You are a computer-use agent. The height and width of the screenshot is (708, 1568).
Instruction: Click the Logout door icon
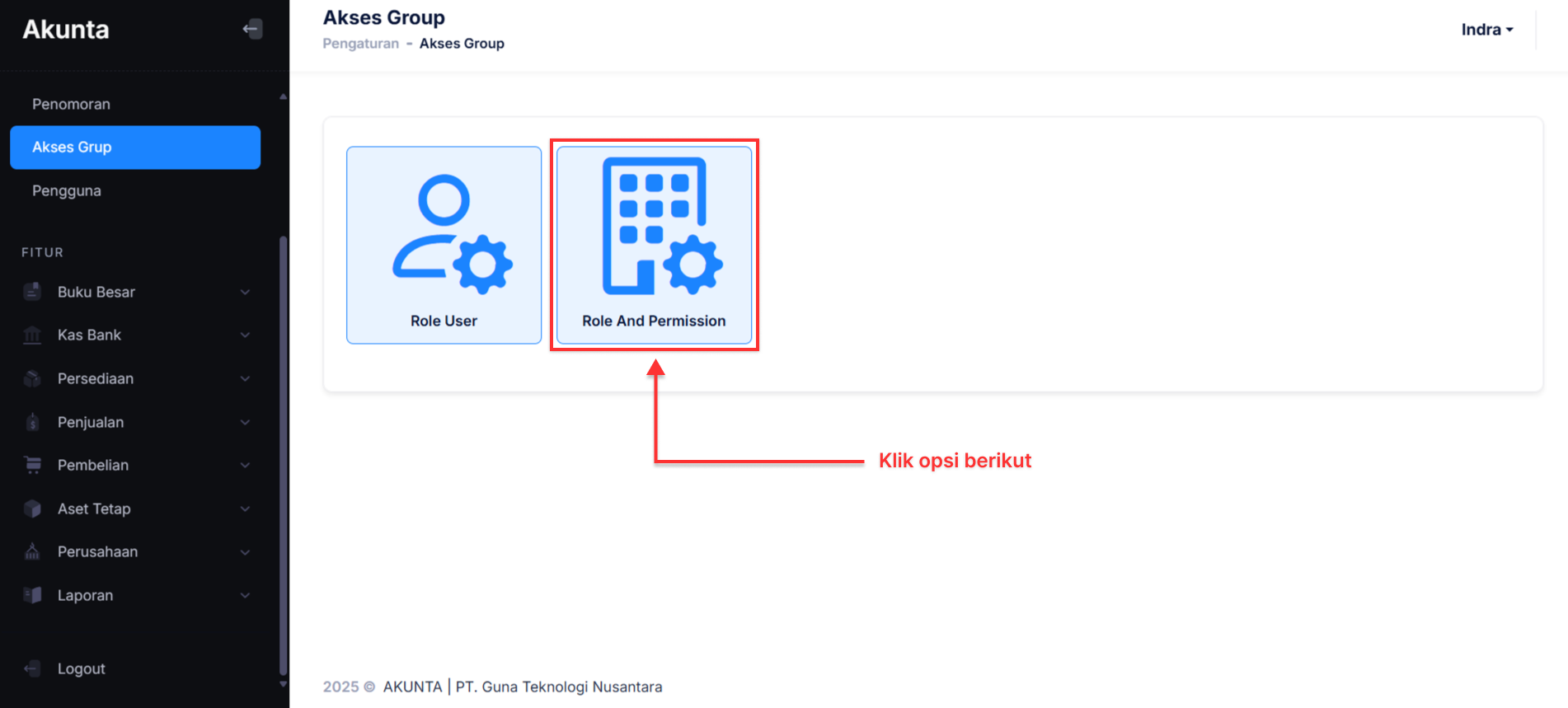32,668
